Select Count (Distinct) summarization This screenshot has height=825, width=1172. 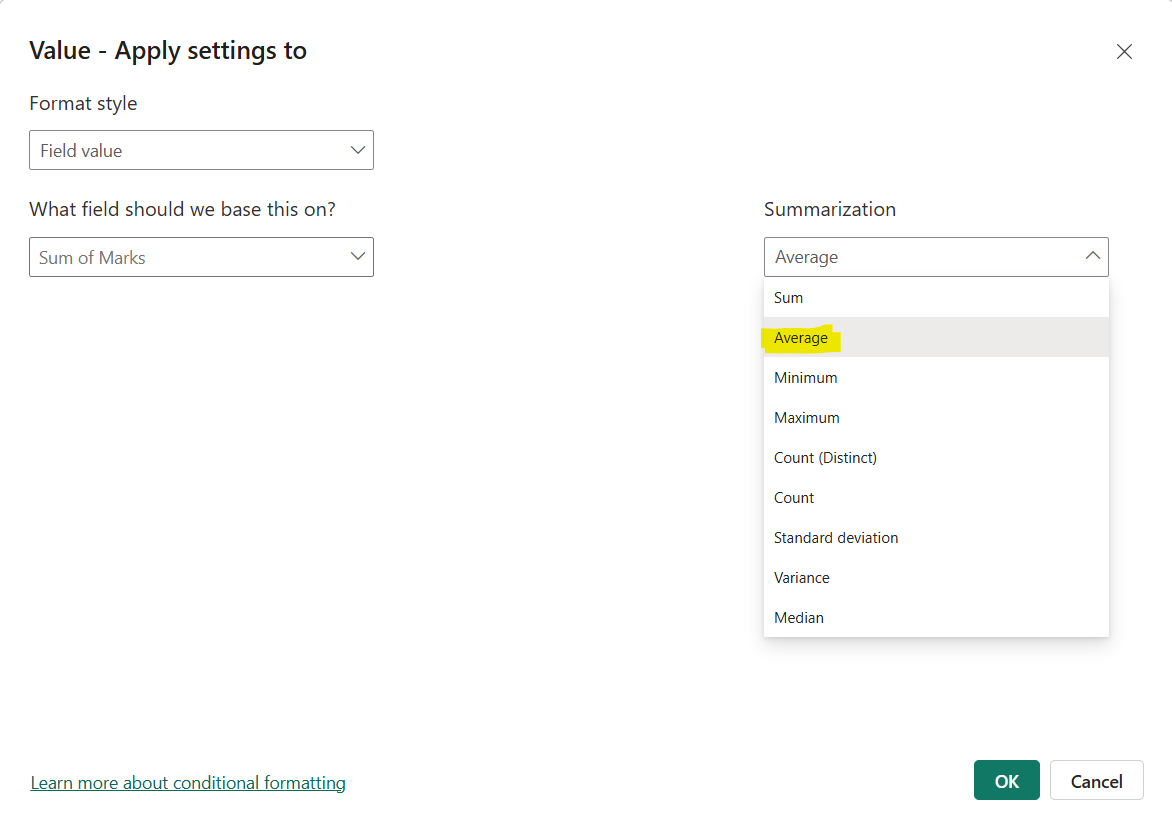[825, 457]
